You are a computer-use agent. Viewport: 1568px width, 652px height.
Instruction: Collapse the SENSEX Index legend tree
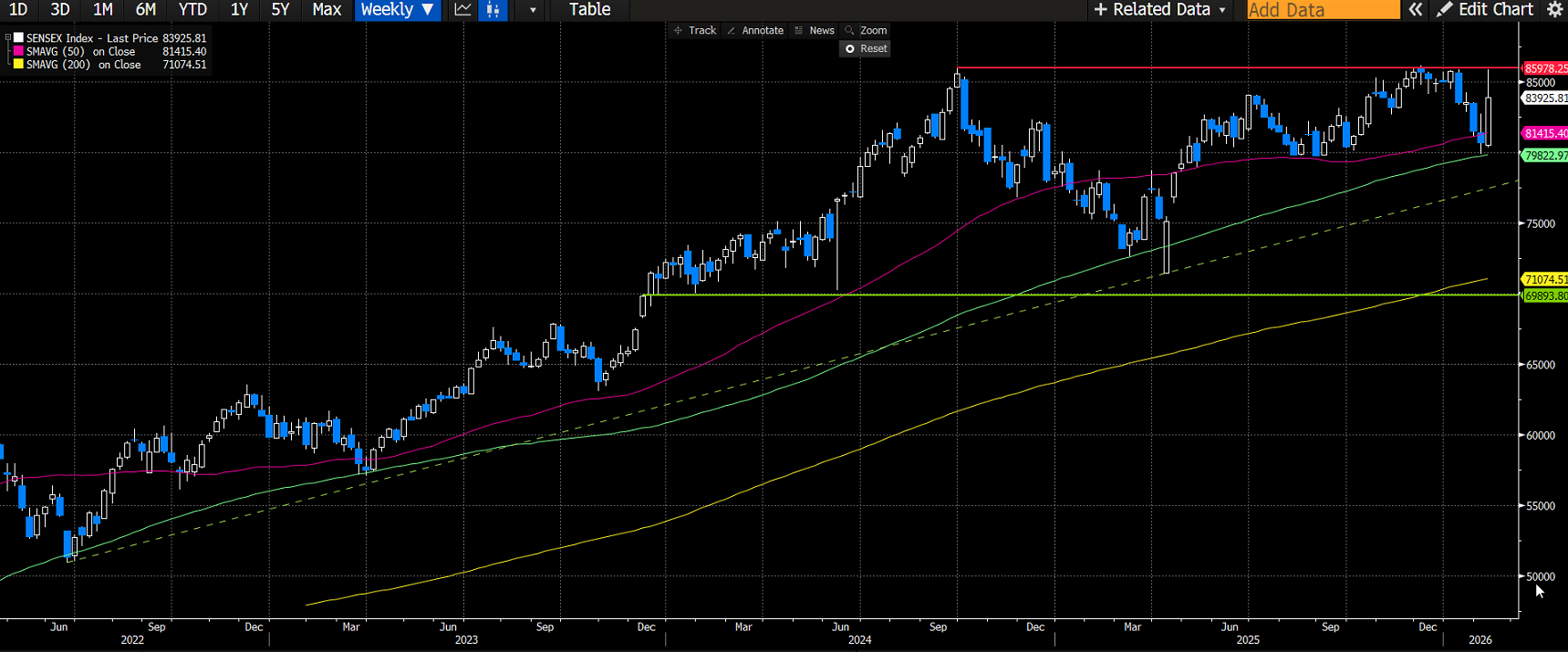click(8, 38)
